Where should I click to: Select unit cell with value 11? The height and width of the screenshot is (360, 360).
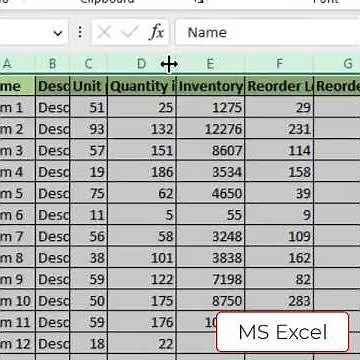click(88, 215)
